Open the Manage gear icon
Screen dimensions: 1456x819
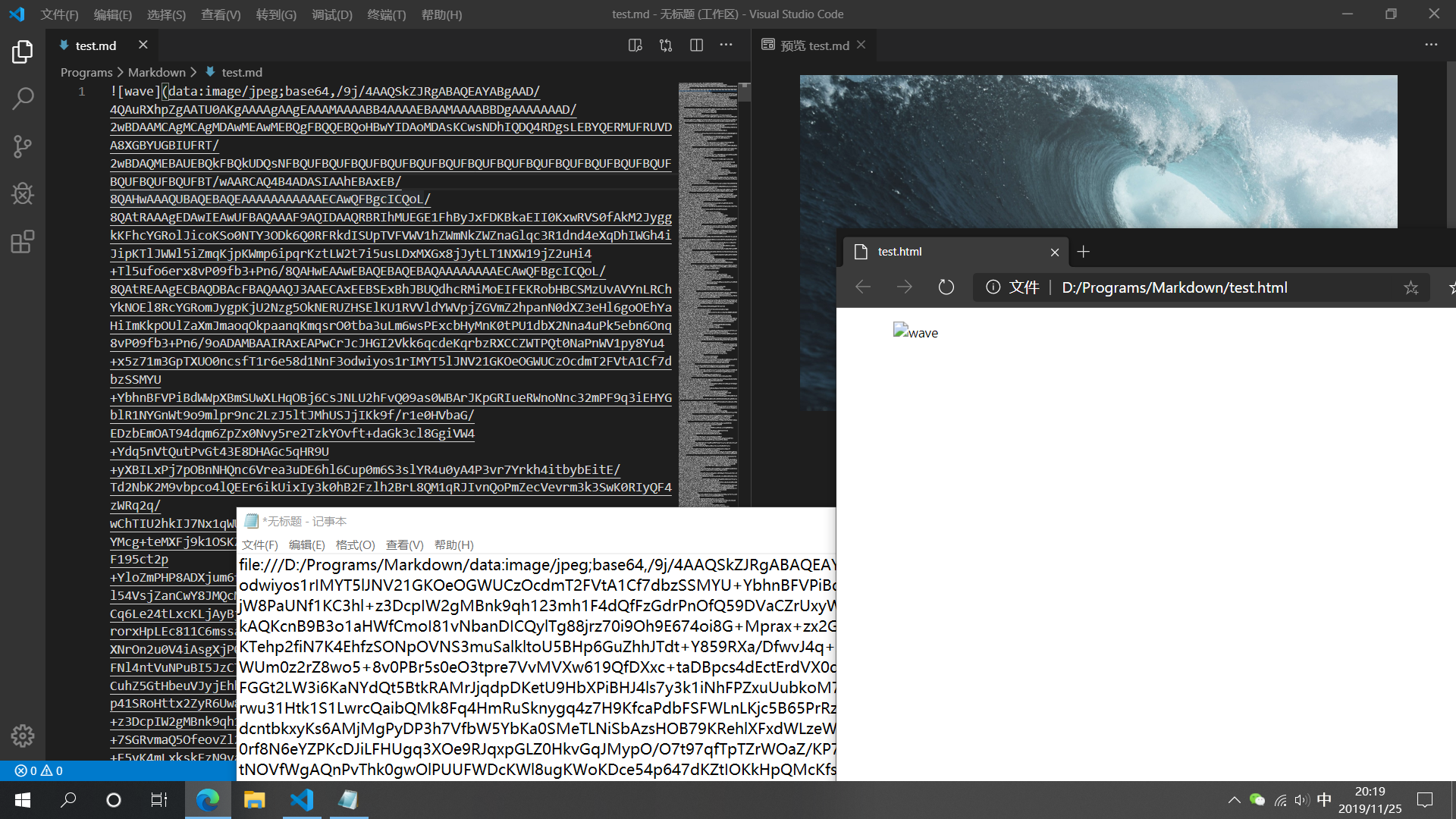tap(23, 736)
